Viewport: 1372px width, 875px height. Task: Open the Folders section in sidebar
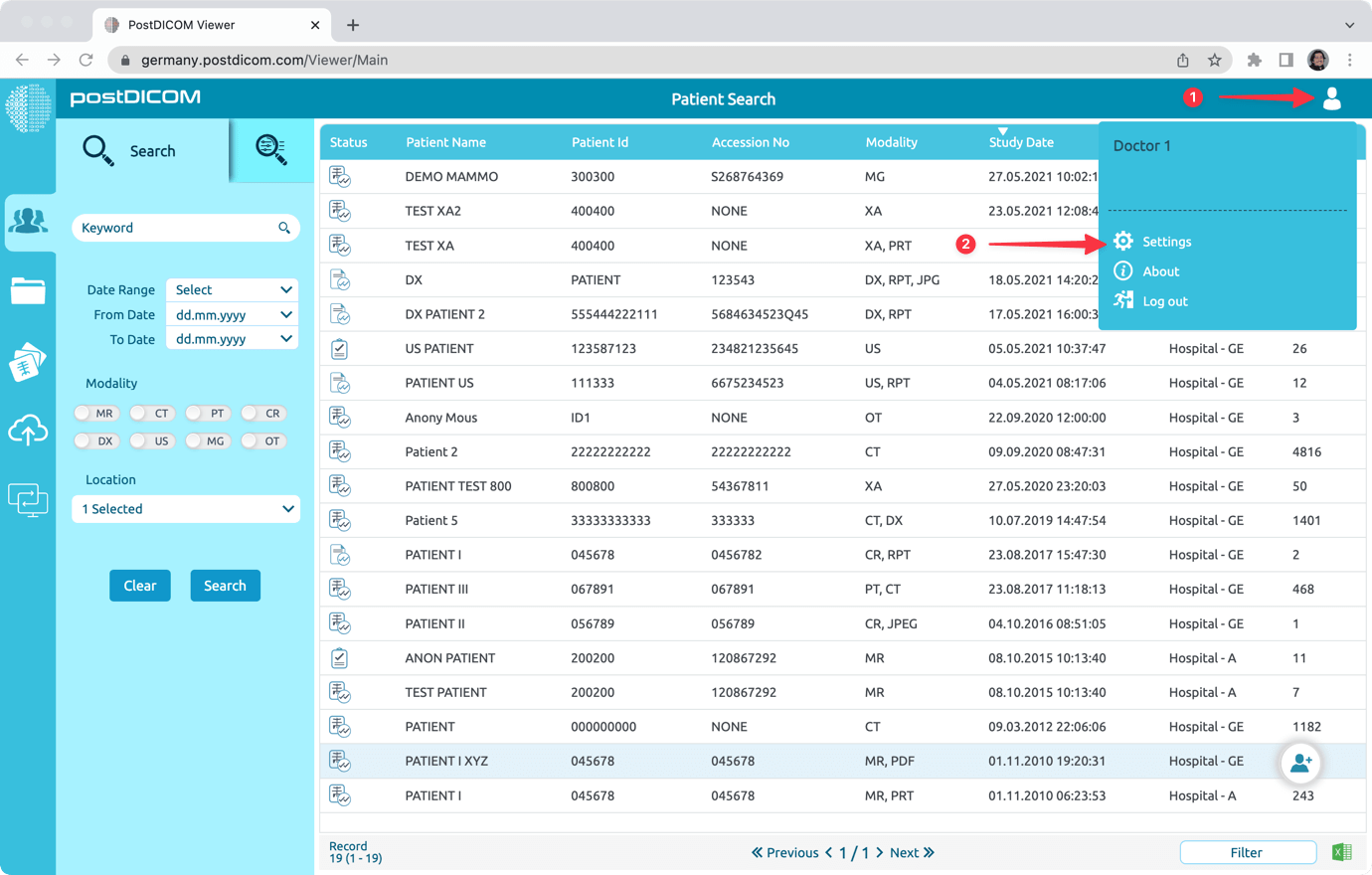click(x=29, y=291)
